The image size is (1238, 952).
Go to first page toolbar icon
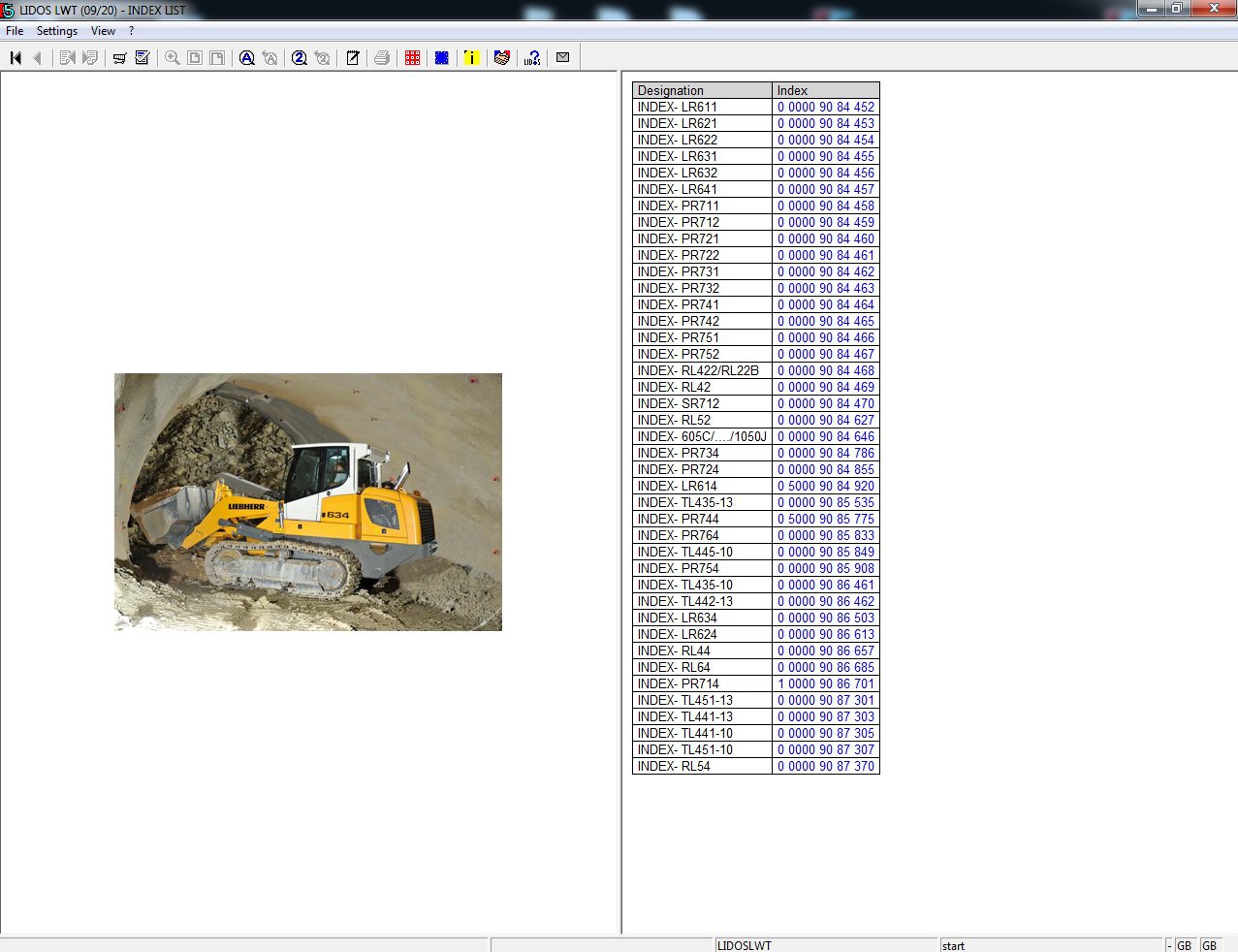pos(16,58)
